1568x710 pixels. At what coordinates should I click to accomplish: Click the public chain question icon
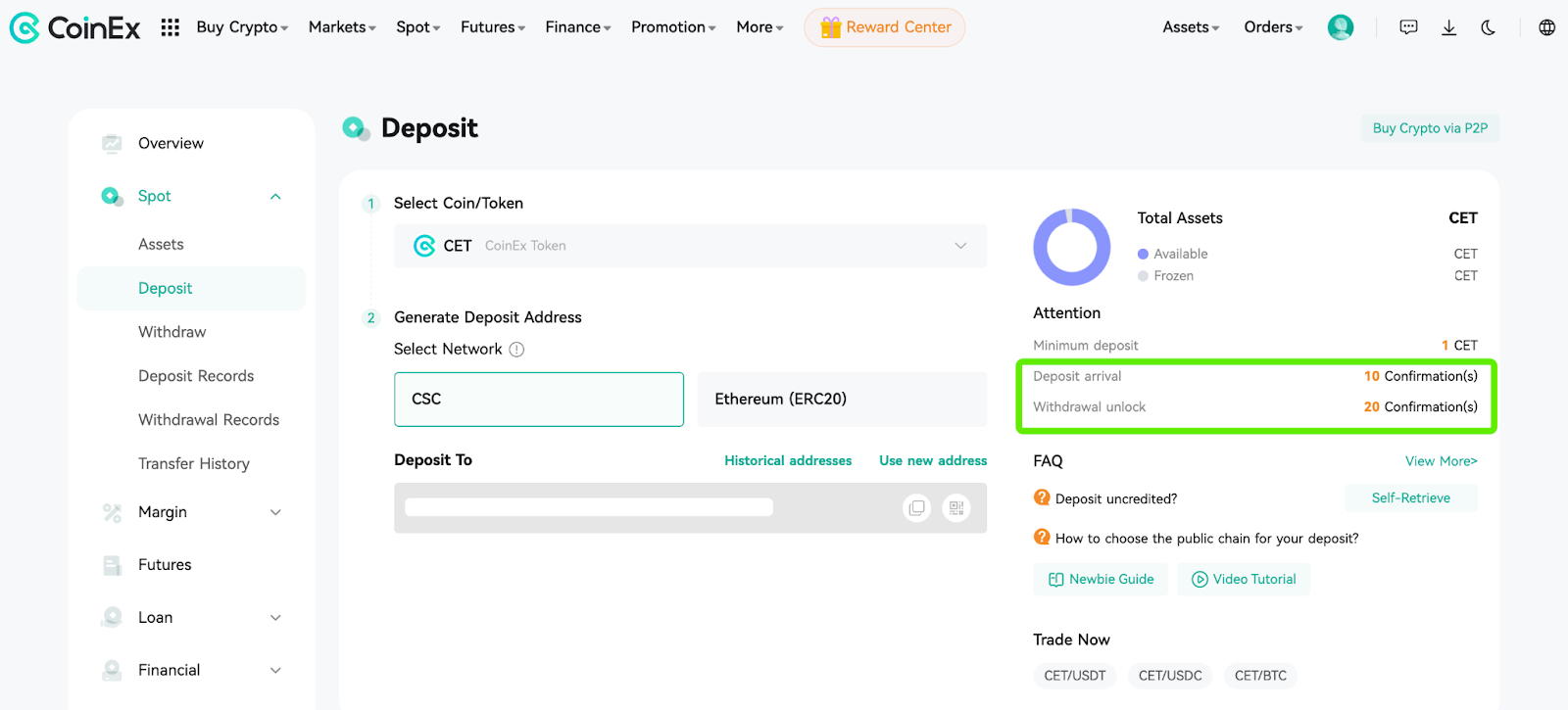[1042, 537]
